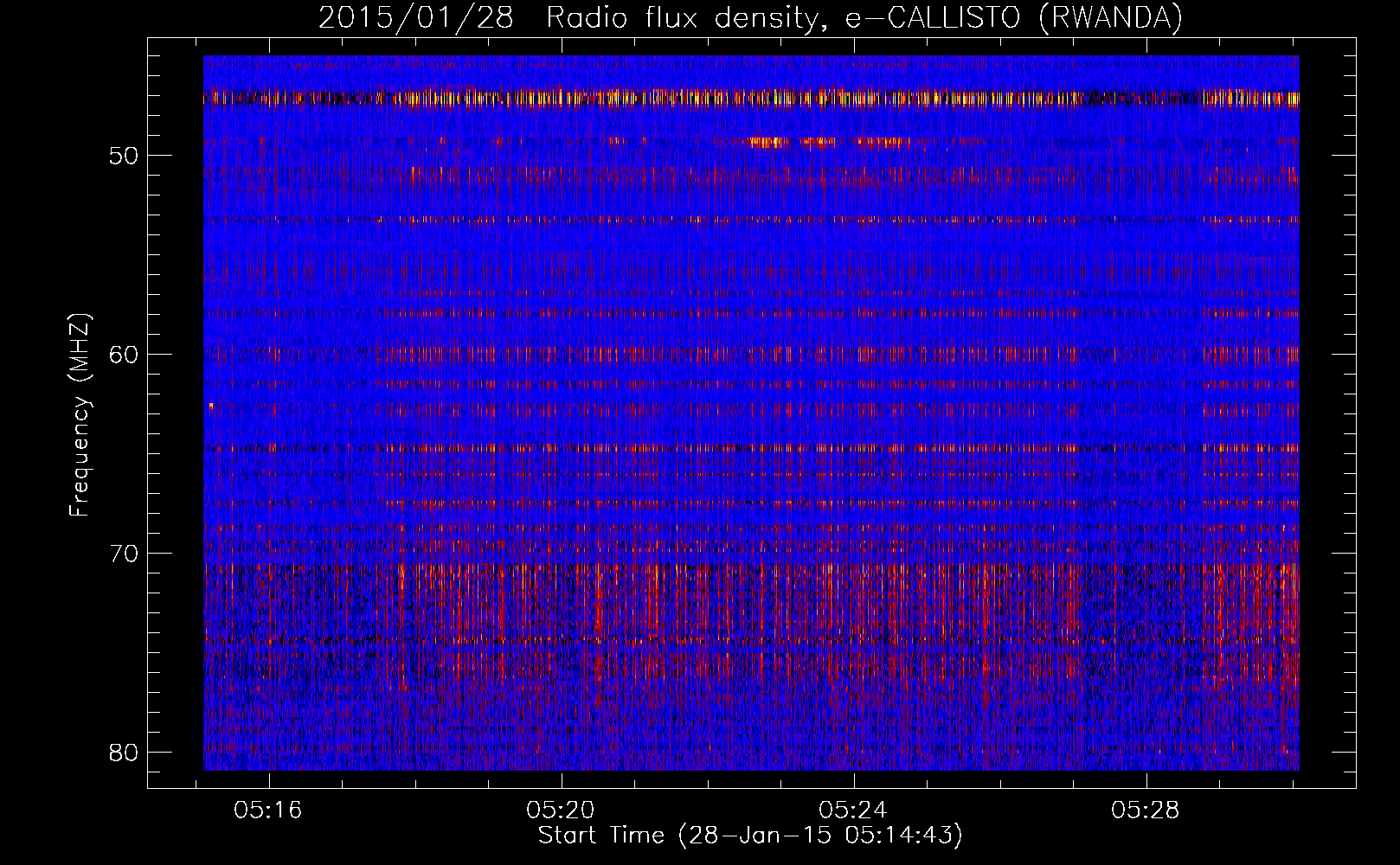Click the "Frequency (MHZ)" axis label
The image size is (1400, 865).
tap(80, 415)
